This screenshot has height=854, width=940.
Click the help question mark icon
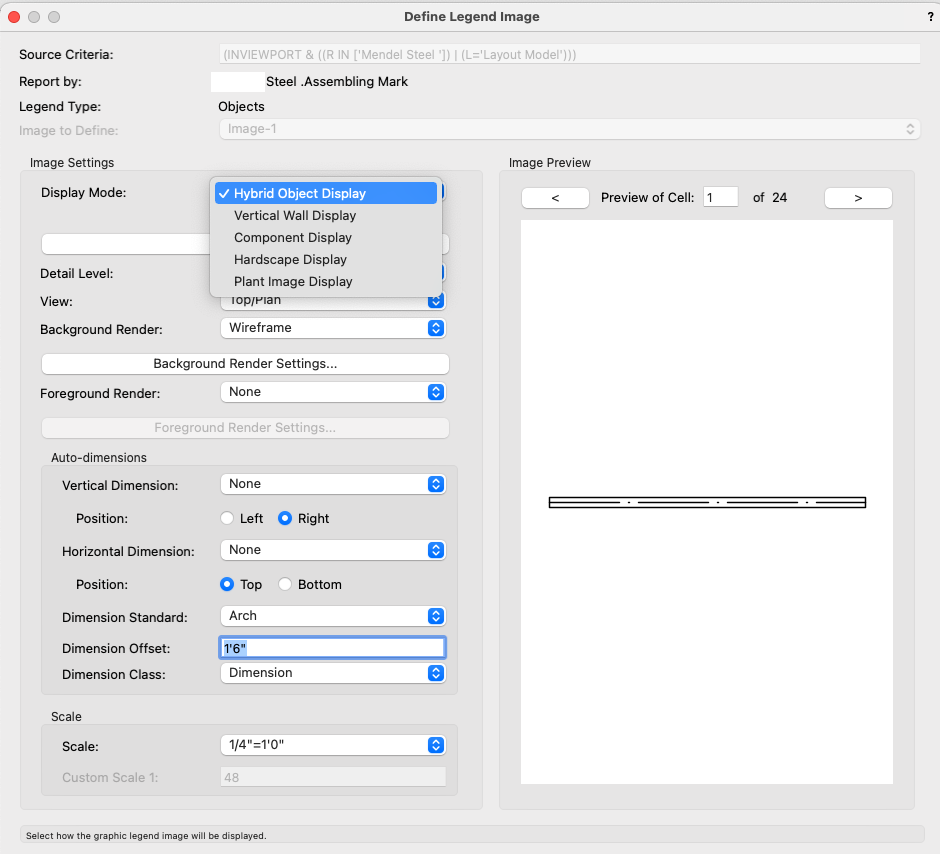pos(930,17)
